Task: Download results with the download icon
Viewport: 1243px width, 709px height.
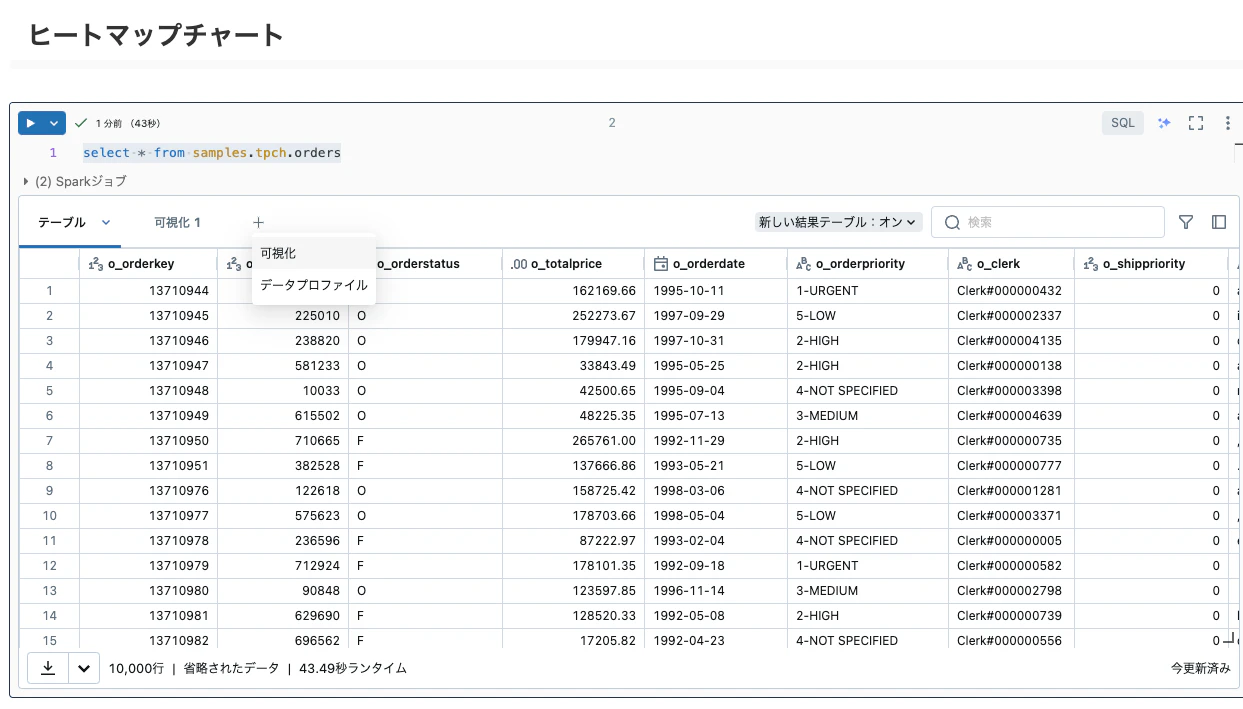Action: (x=47, y=668)
